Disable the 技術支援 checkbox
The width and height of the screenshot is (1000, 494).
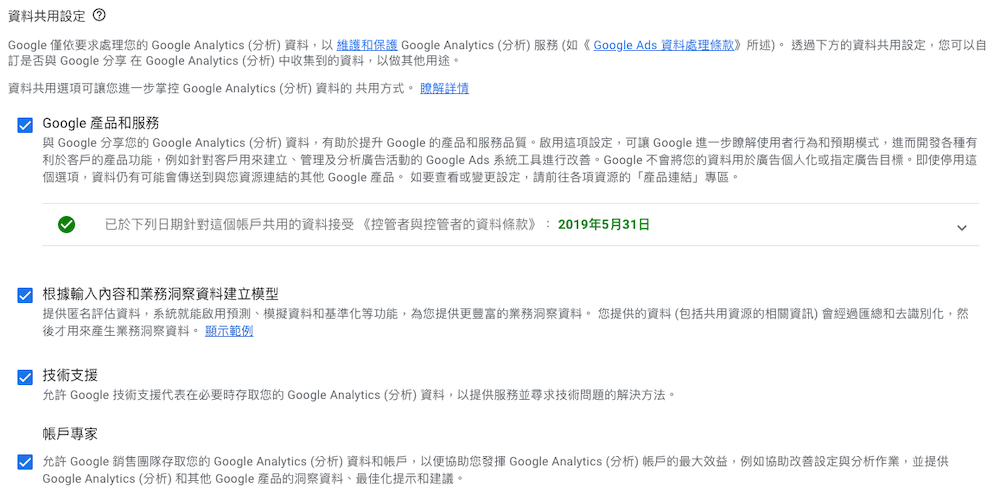pos(25,377)
